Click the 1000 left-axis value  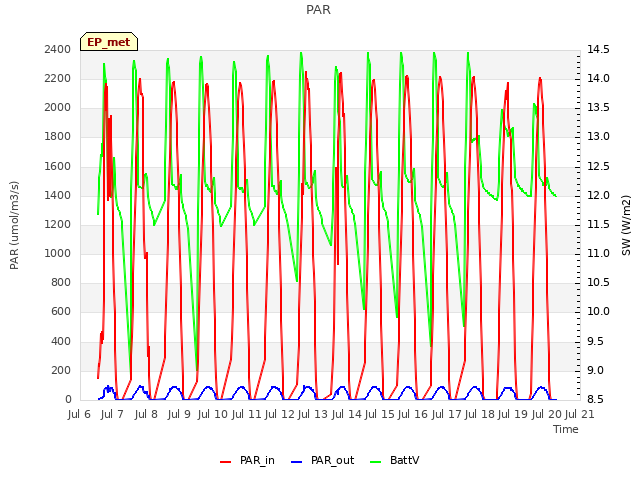pyautogui.click(x=58, y=253)
